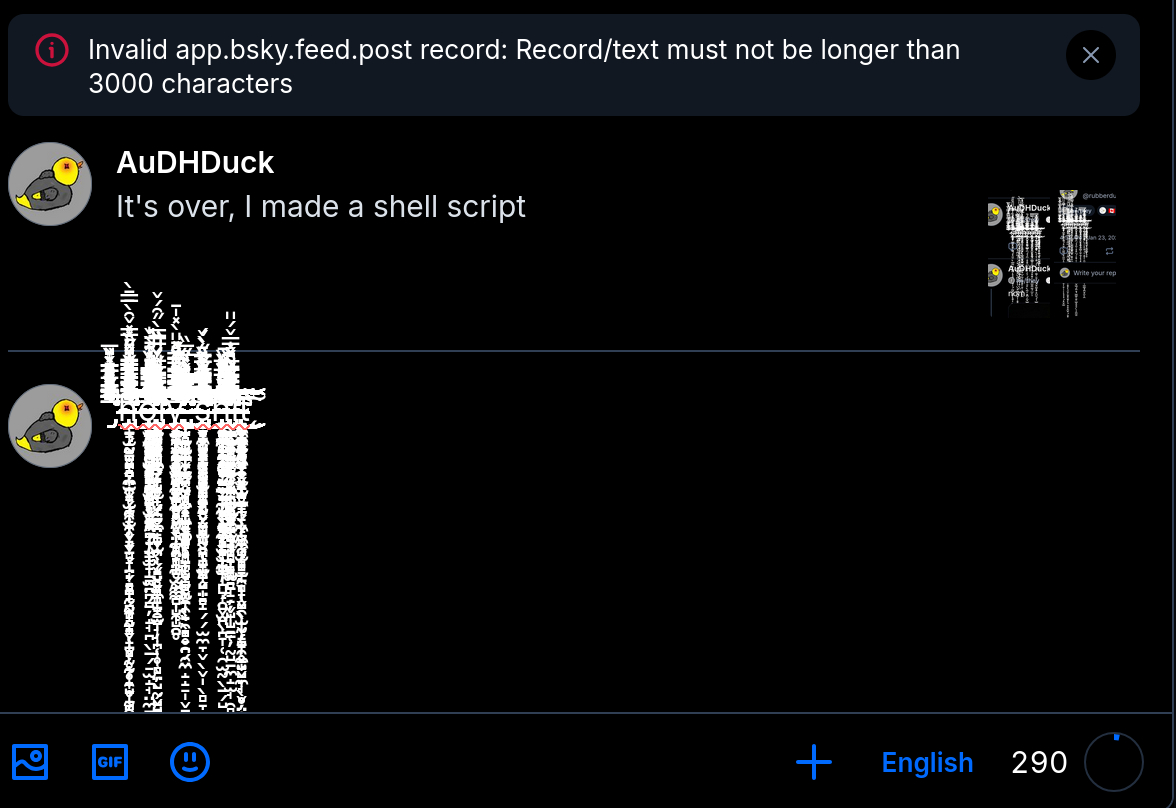Click the "It's over, I made a shell script" text
Screen dimensions: 1176x808
tap(321, 207)
